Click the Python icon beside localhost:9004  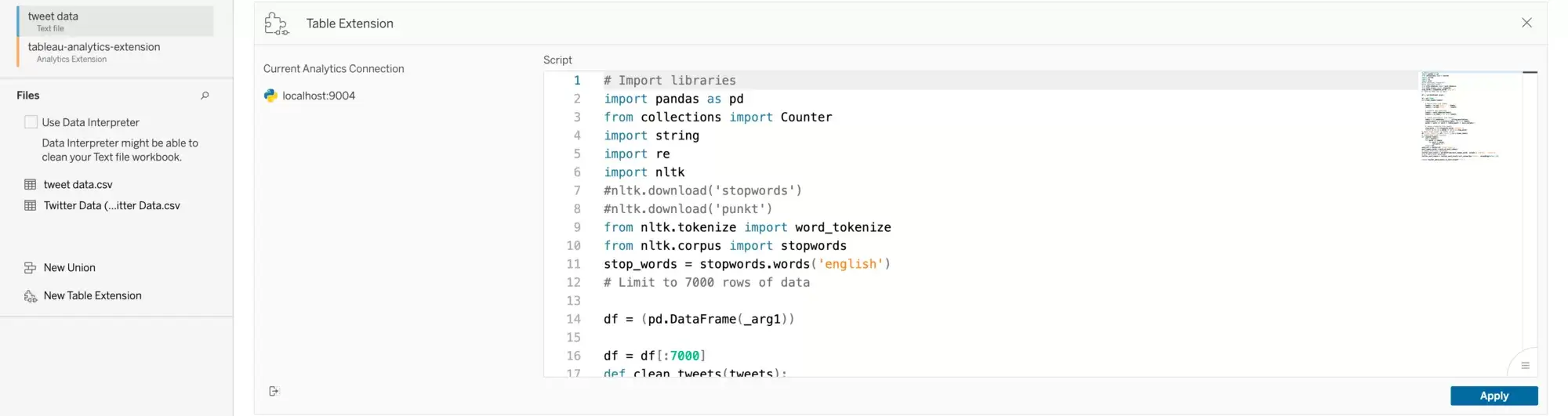tap(270, 96)
